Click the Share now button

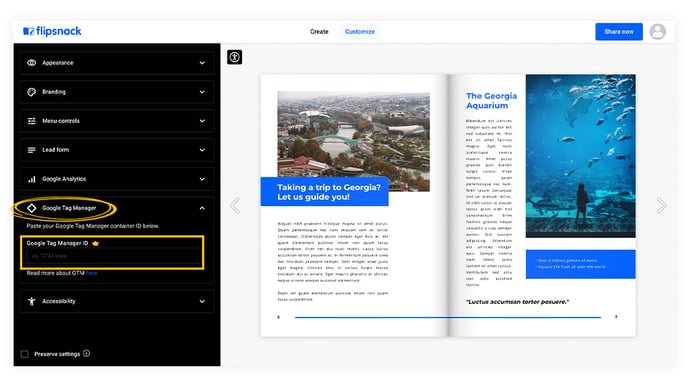(x=619, y=32)
